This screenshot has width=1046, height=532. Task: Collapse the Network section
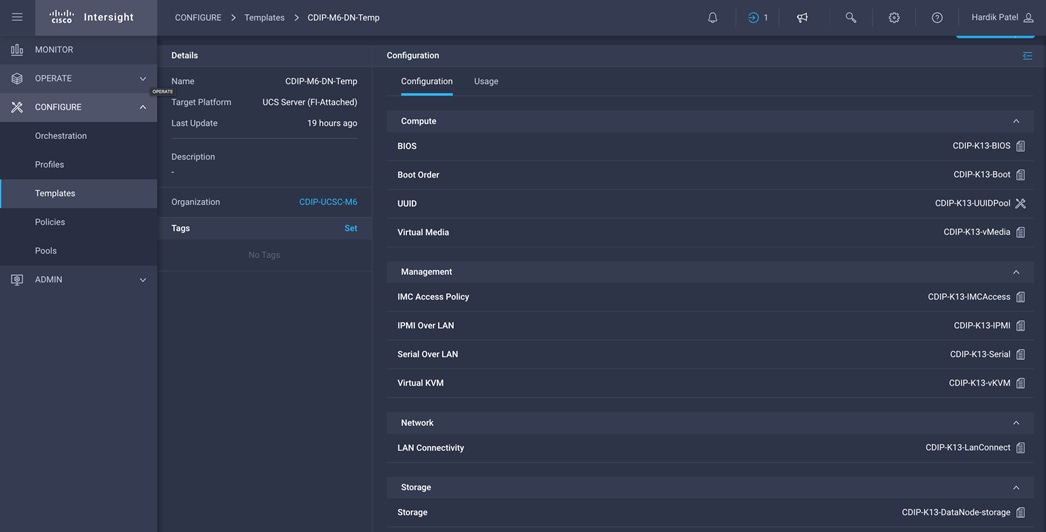click(1016, 423)
